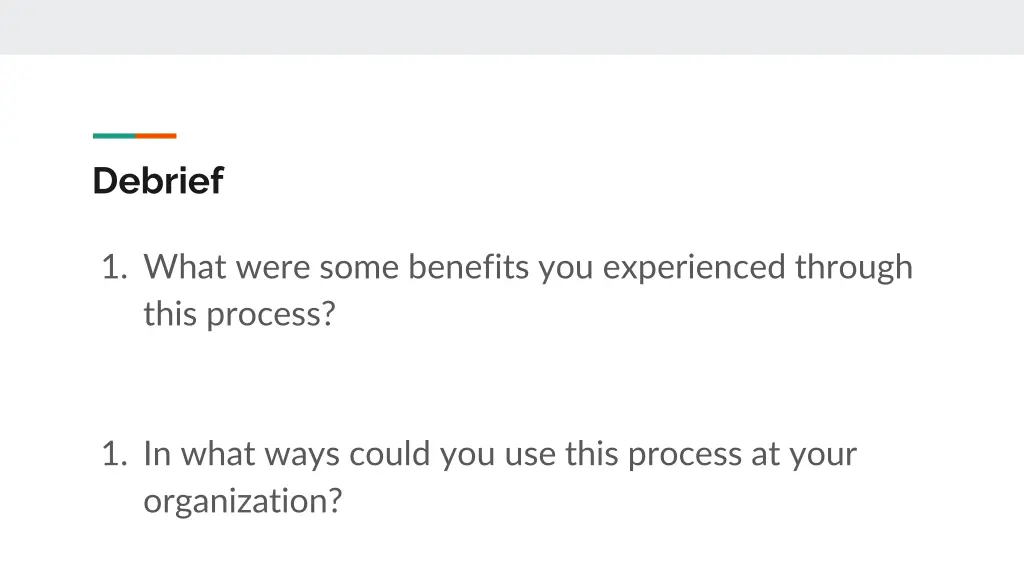Click the word 'some' in first question
Image resolution: width=1024 pixels, height=576 pixels.
[359, 268]
